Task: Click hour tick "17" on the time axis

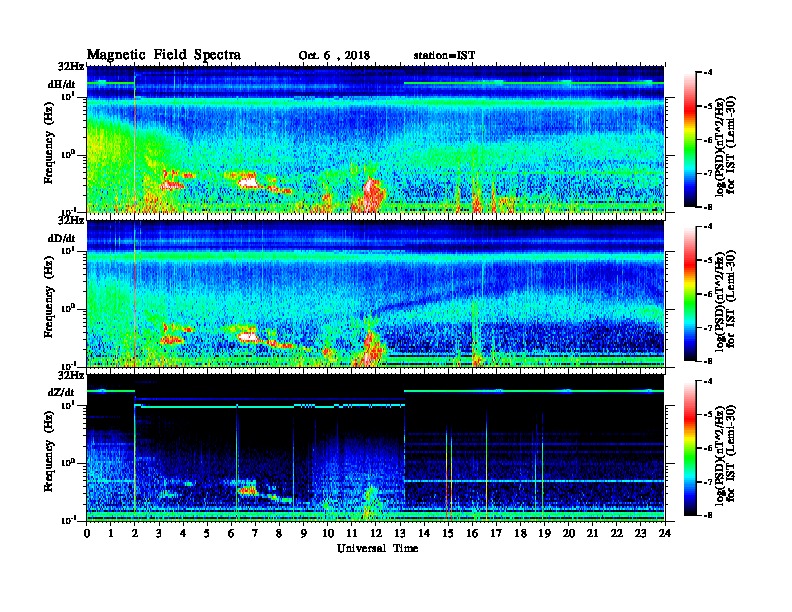Action: point(496,533)
